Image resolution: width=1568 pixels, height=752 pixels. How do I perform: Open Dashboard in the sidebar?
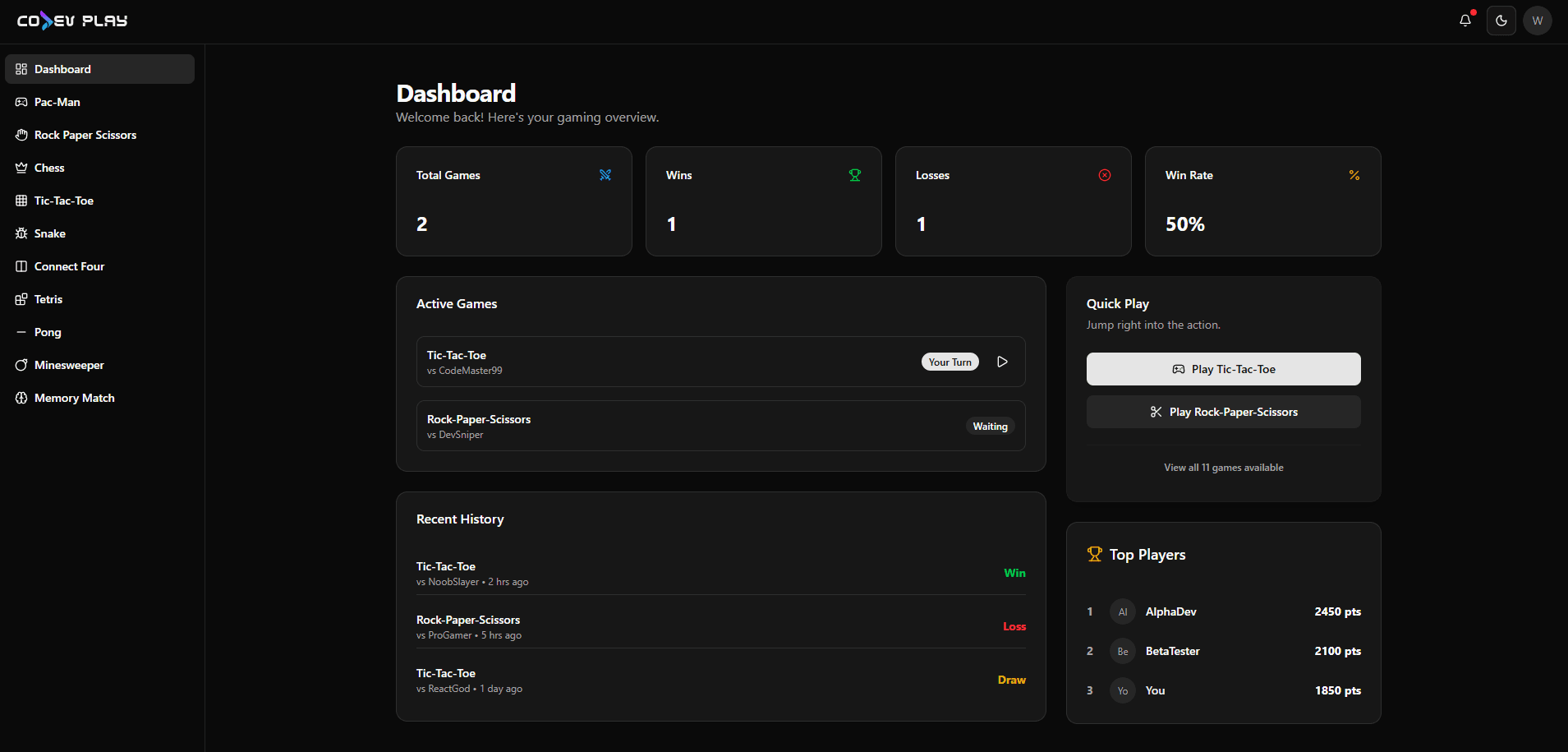[99, 69]
